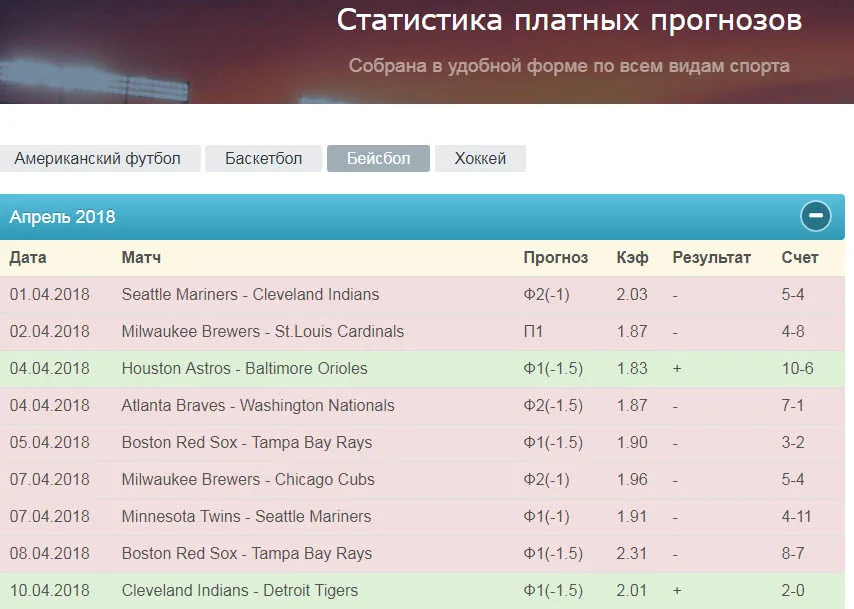
Task: Collapse the Апрель 2018 section with minus icon
Action: point(815,216)
